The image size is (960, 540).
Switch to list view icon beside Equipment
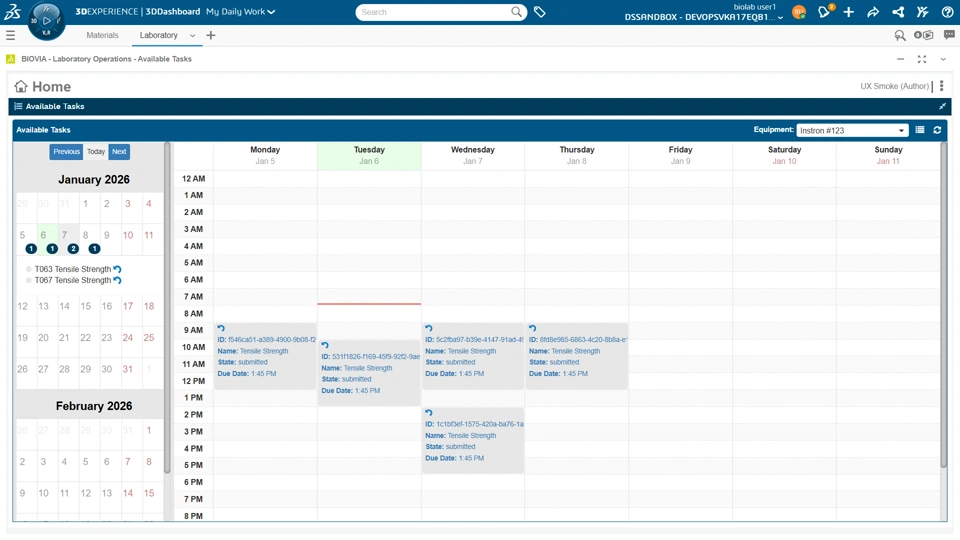(920, 130)
